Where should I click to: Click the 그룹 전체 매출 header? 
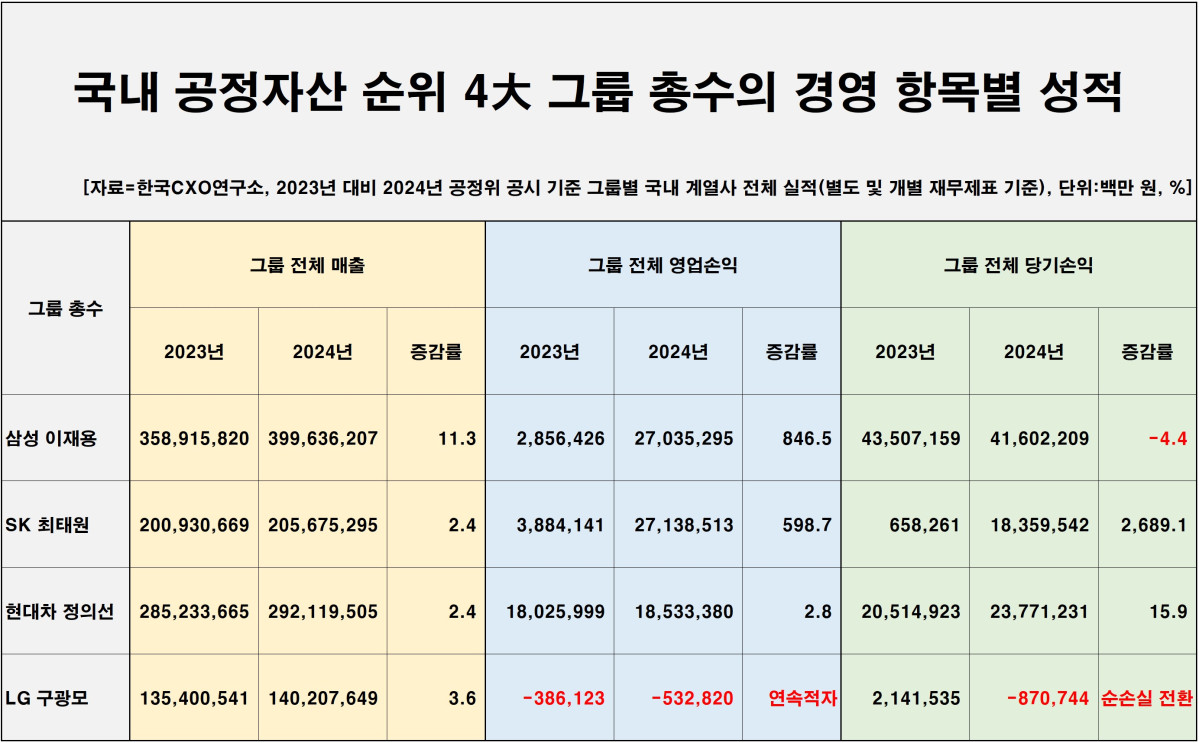tap(307, 265)
